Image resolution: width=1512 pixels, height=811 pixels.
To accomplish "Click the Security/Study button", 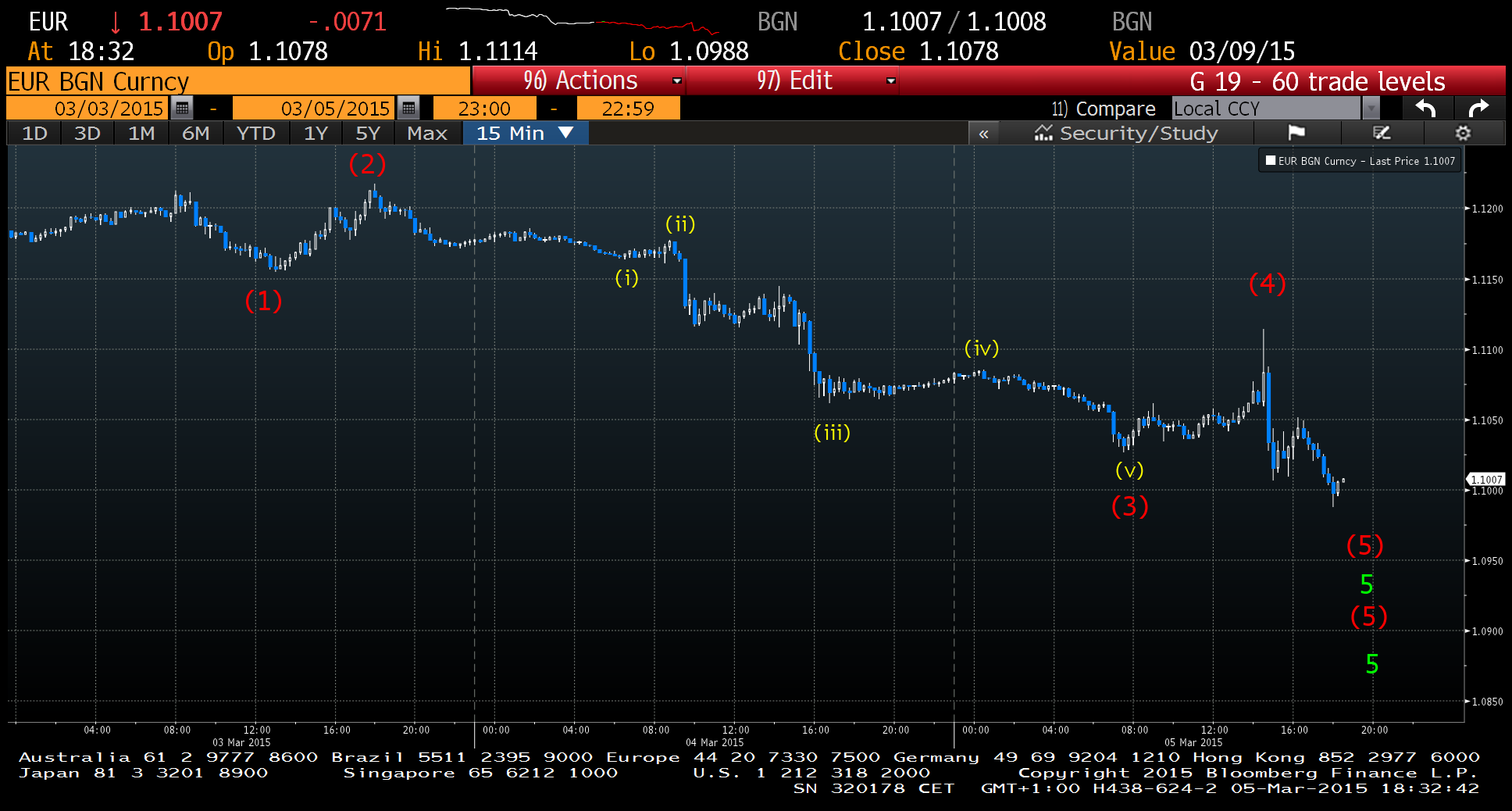I will pyautogui.click(x=1125, y=134).
